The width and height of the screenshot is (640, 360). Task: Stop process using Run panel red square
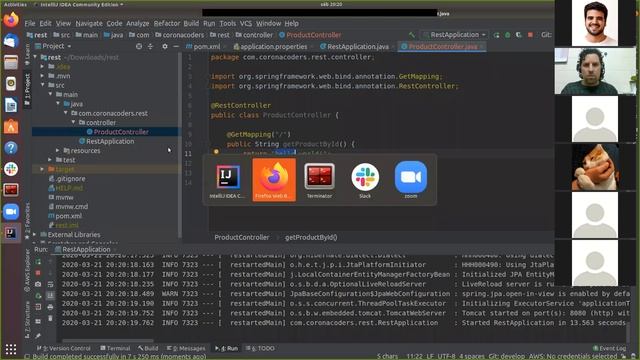(x=38, y=273)
